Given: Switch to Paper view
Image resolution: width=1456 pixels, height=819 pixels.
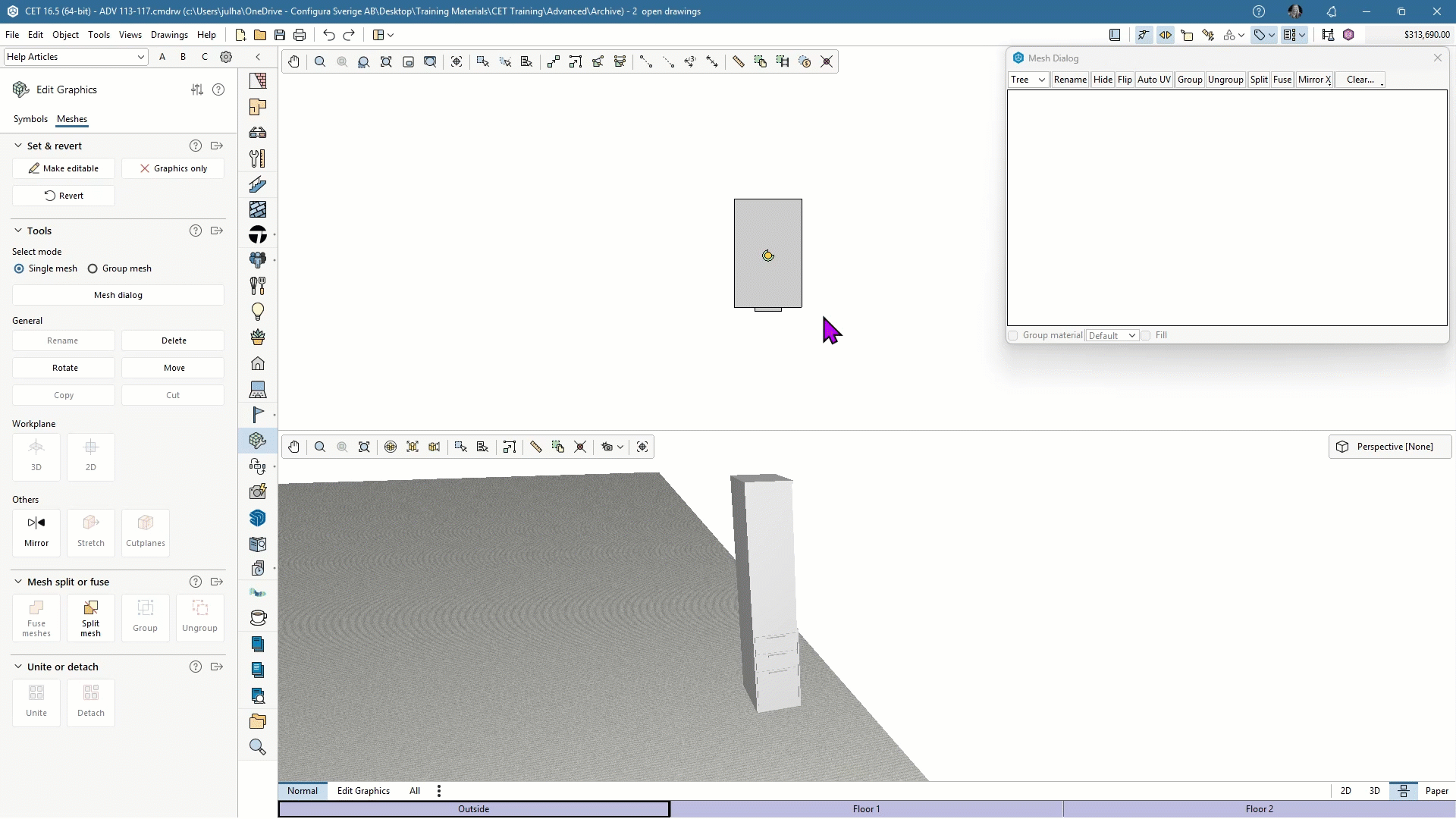Looking at the screenshot, I should [x=1437, y=791].
